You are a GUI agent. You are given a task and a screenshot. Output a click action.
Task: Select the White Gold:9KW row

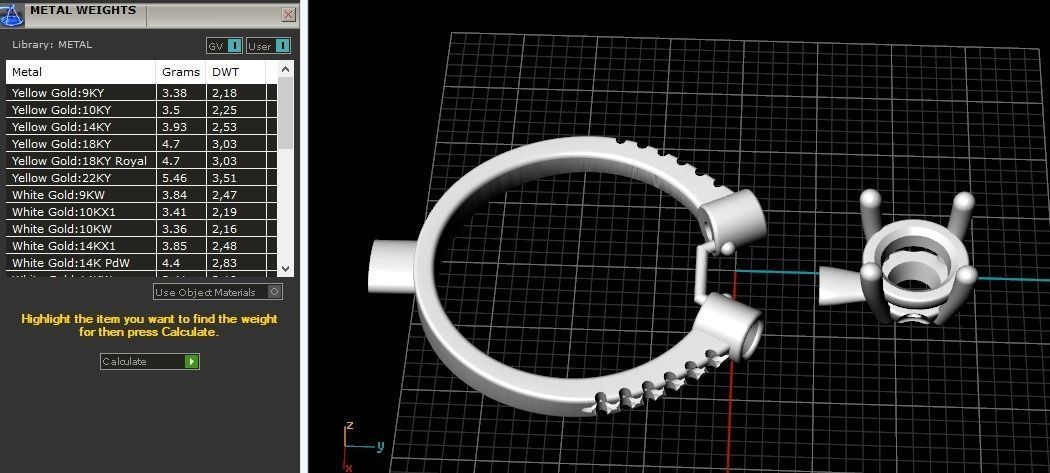[x=141, y=195]
